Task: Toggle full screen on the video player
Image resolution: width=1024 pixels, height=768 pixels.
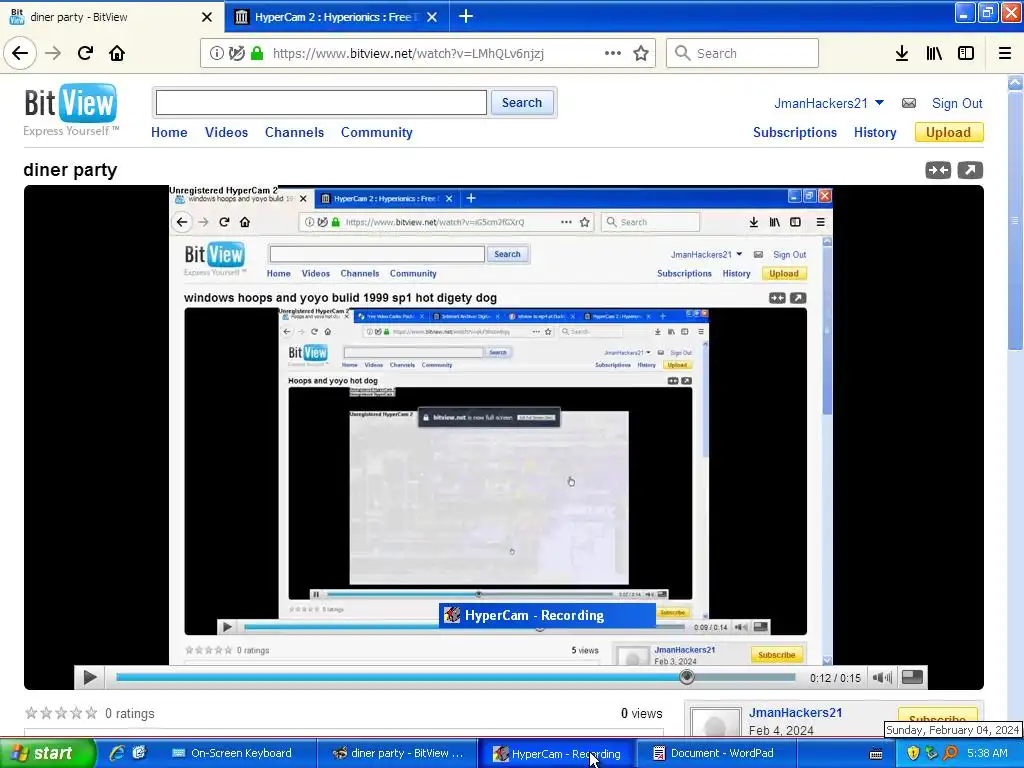Action: (912, 677)
